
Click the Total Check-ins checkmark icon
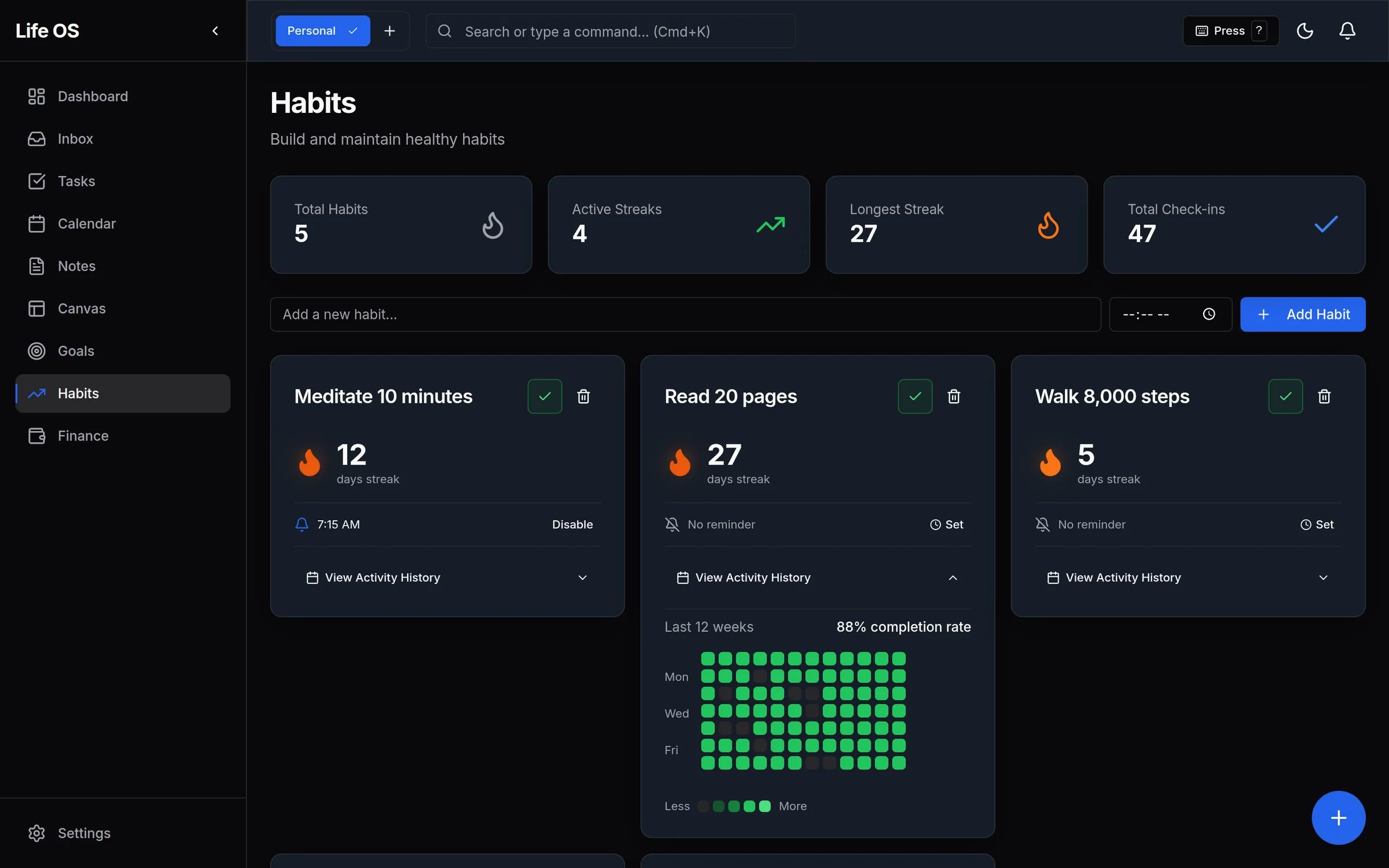click(1326, 225)
